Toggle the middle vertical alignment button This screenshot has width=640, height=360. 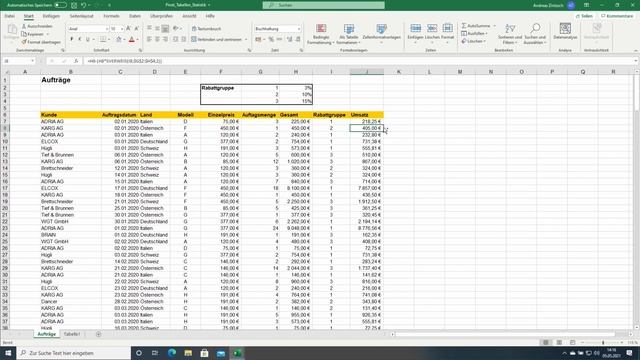point(157,29)
